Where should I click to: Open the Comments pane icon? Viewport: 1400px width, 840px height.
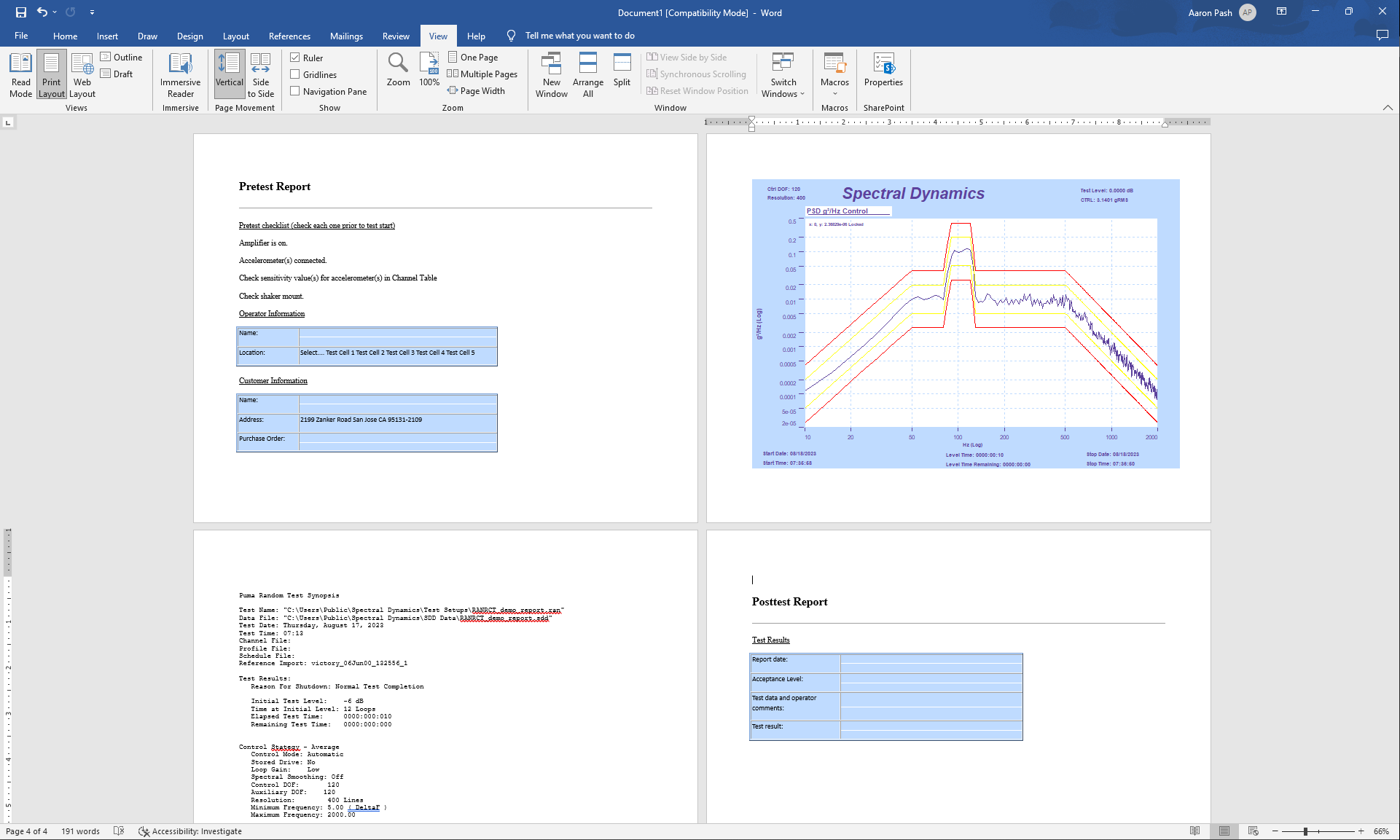tap(1382, 36)
